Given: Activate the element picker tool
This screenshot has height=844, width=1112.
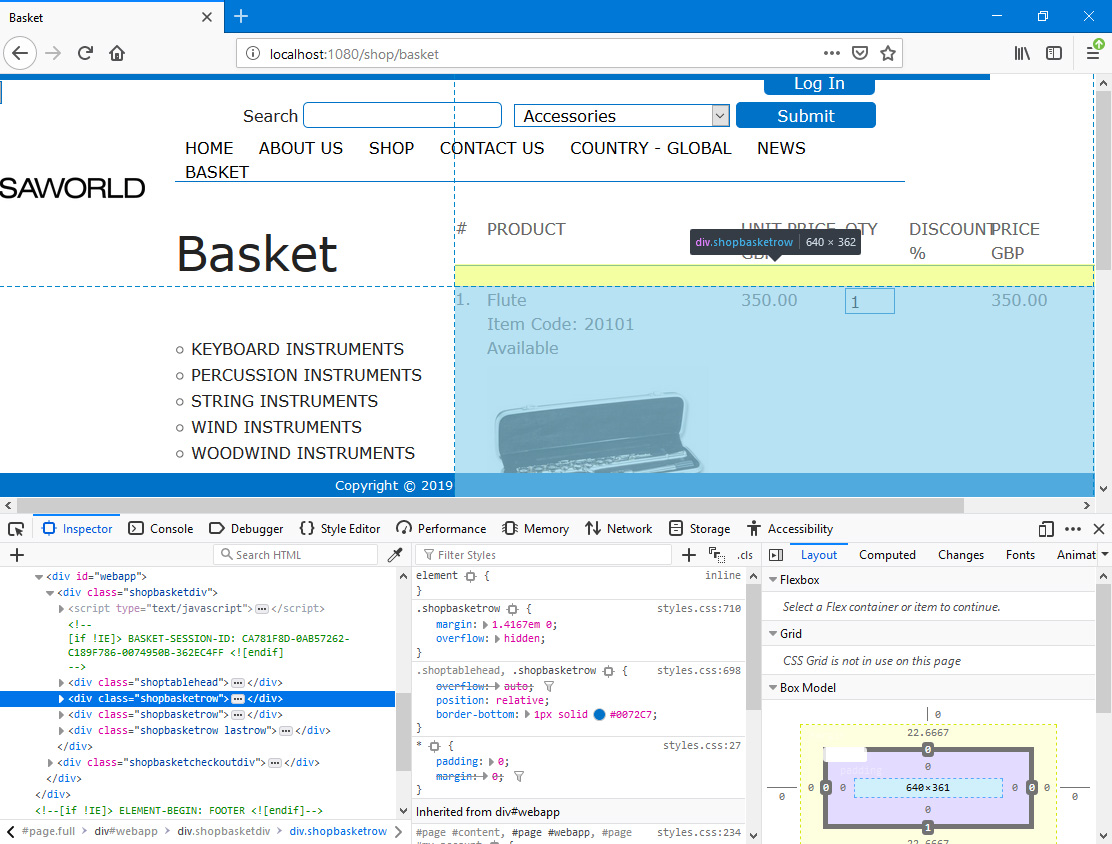Looking at the screenshot, I should [x=16, y=529].
